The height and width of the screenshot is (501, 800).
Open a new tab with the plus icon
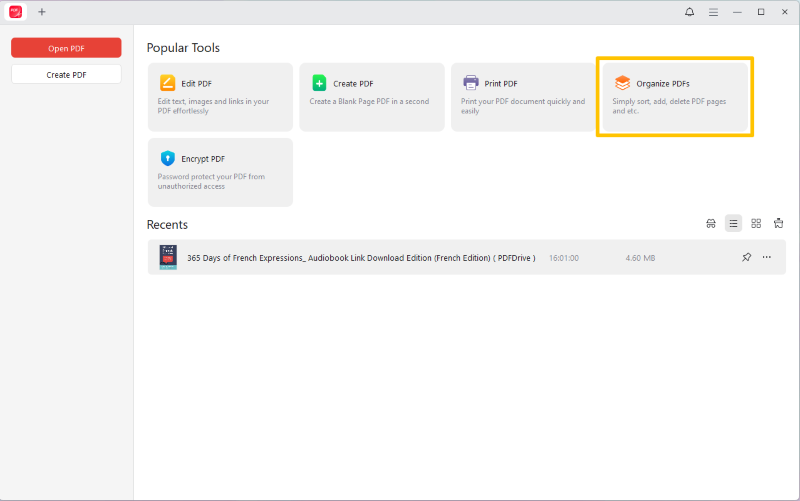42,12
